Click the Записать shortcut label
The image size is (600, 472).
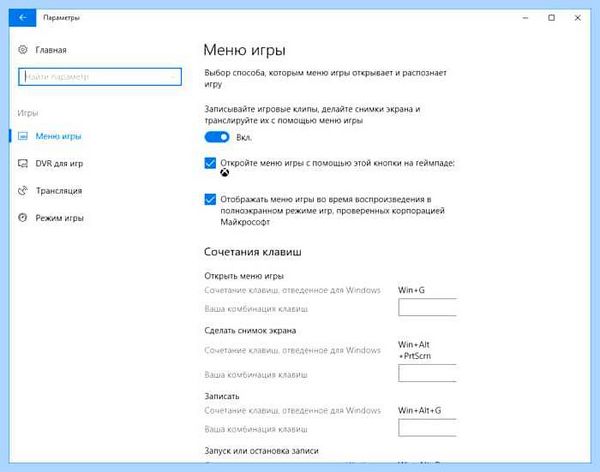(x=222, y=396)
